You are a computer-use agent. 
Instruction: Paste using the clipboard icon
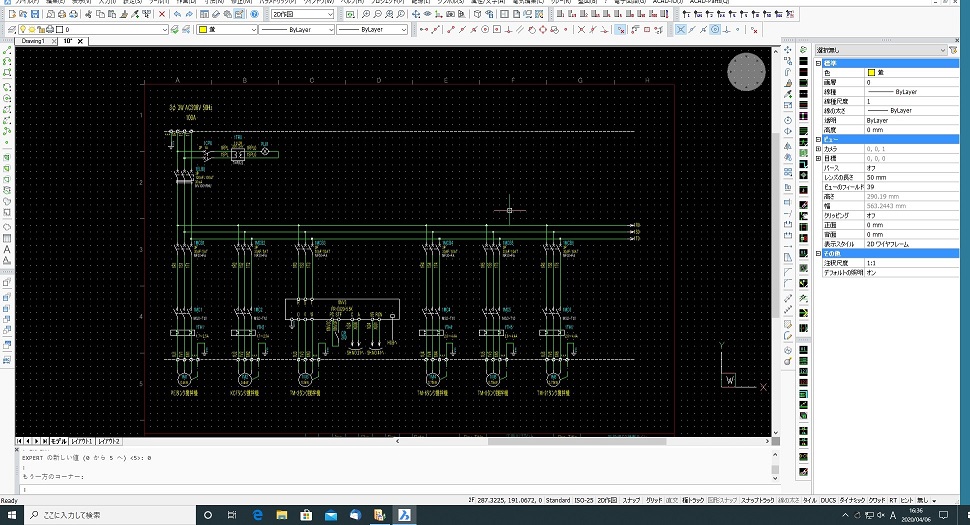pos(111,14)
